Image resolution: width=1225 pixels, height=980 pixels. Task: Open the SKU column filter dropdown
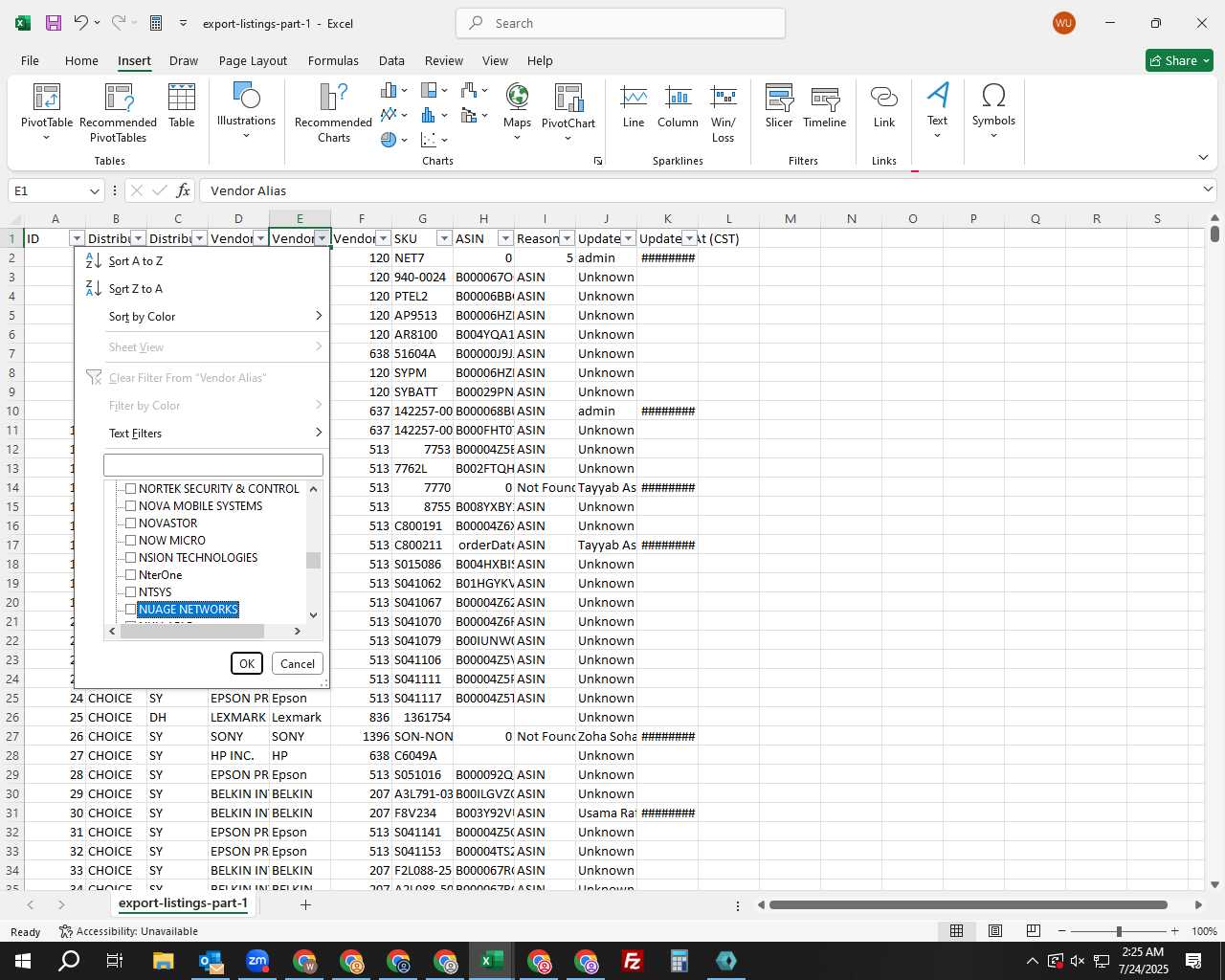[444, 238]
